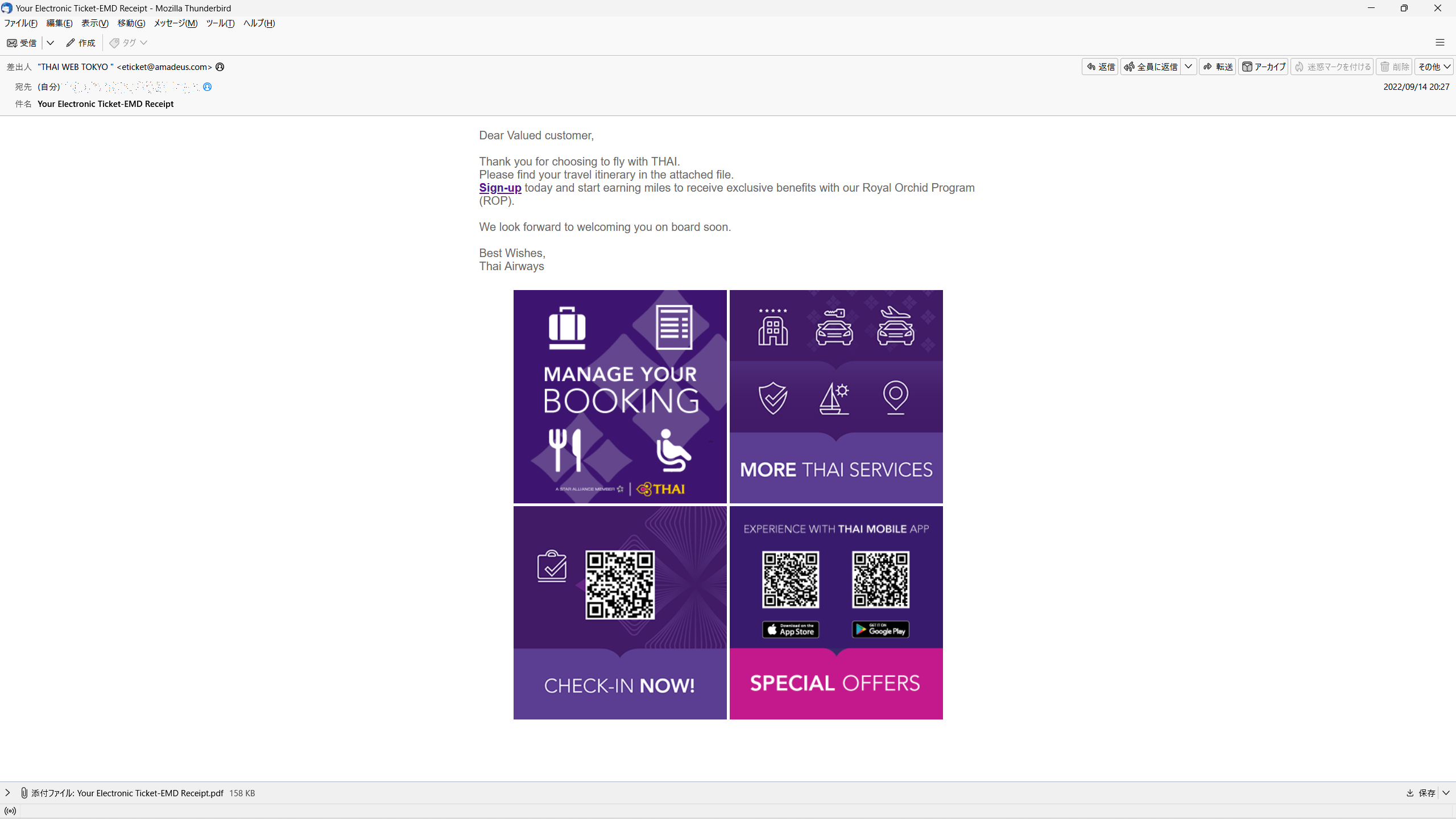
Task: Click the paperclip attachment icon
Action: (x=24, y=793)
